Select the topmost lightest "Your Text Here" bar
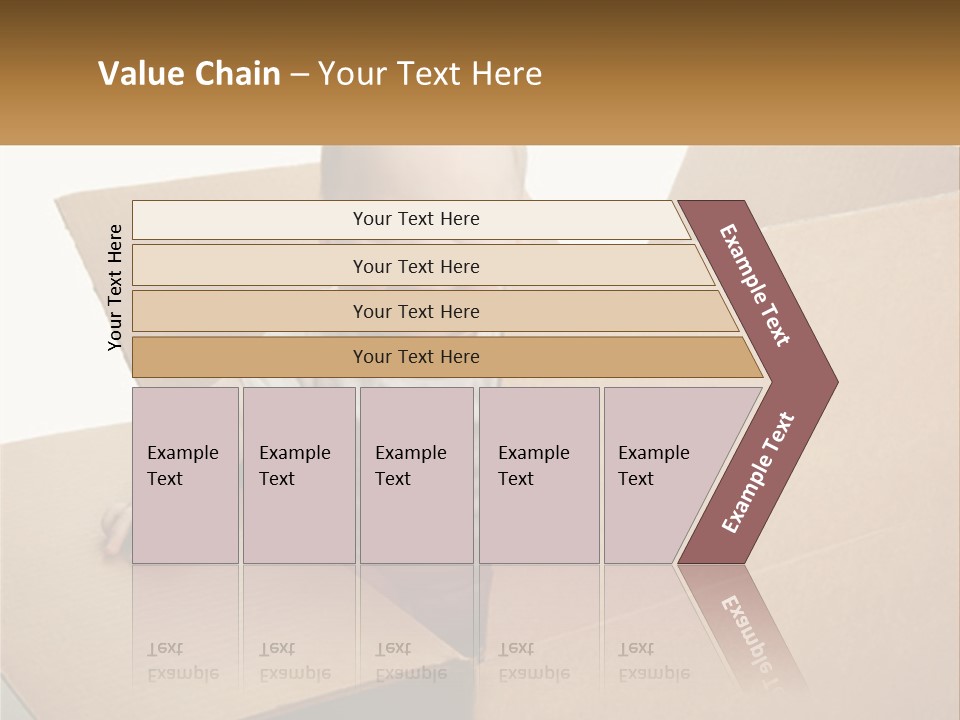Viewport: 960px width, 720px height. click(x=411, y=220)
